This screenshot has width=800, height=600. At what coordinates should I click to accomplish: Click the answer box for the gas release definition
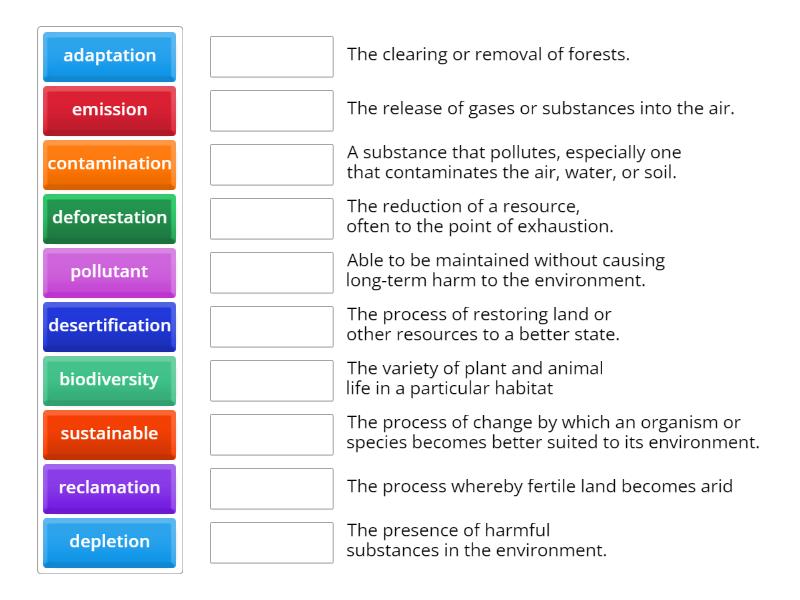(271, 111)
